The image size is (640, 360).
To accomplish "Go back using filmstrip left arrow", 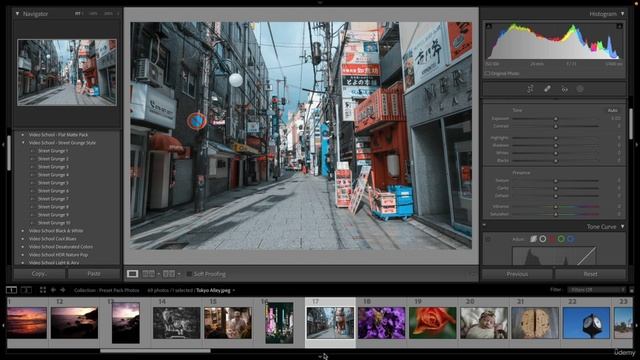I will point(53,290).
